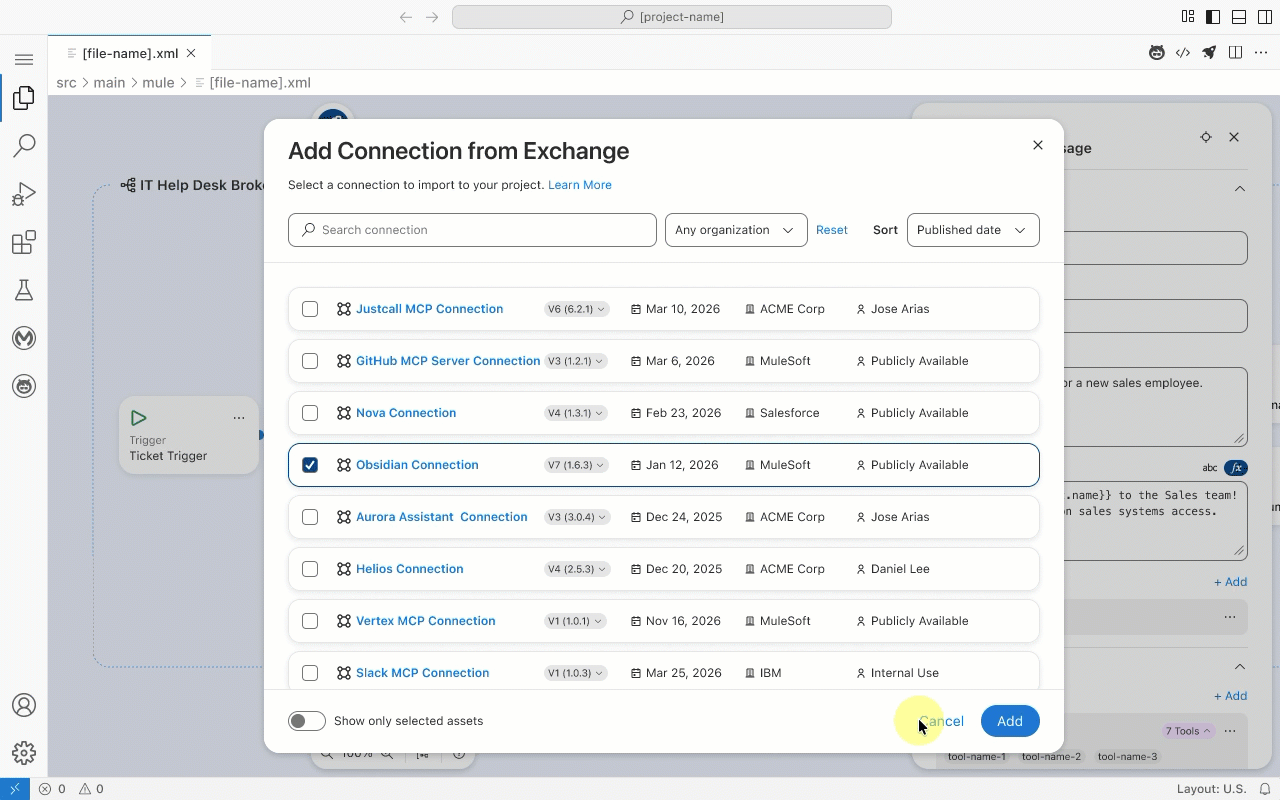This screenshot has width=1280, height=800.
Task: Tick the Helios Connection checkbox
Action: pos(310,569)
